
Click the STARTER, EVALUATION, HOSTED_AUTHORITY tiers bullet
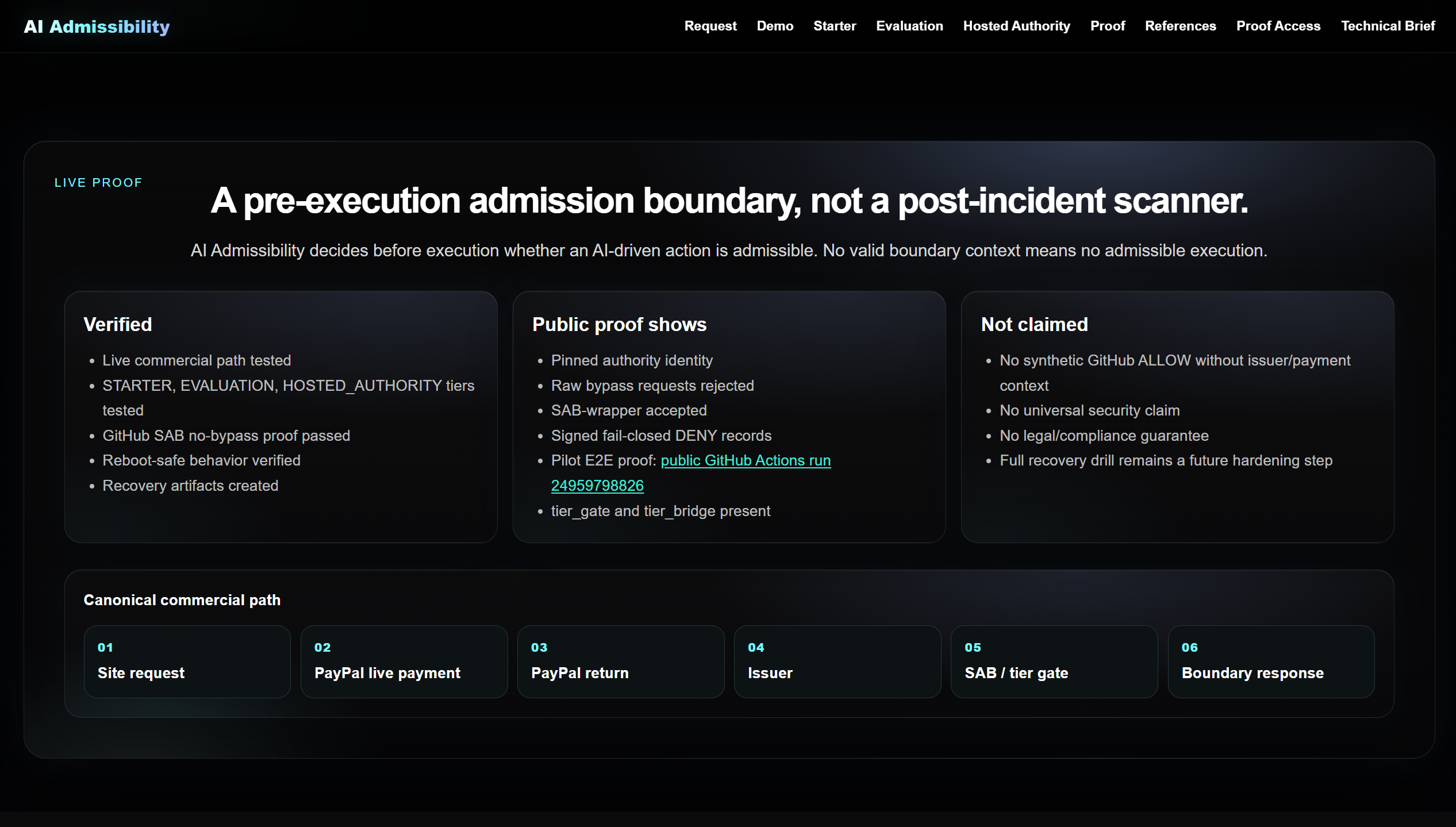click(289, 398)
